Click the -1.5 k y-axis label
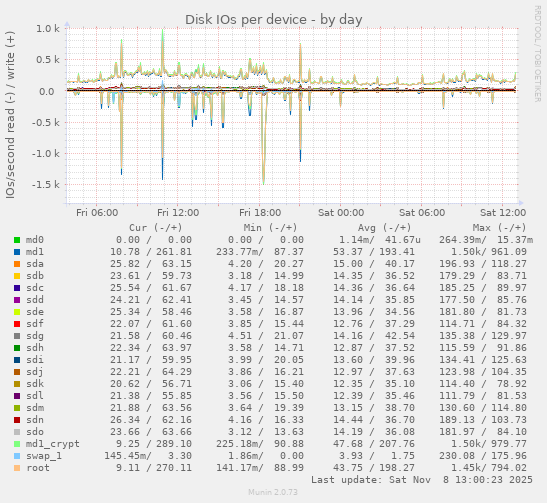Screen dimensions: 547x503 46,185
